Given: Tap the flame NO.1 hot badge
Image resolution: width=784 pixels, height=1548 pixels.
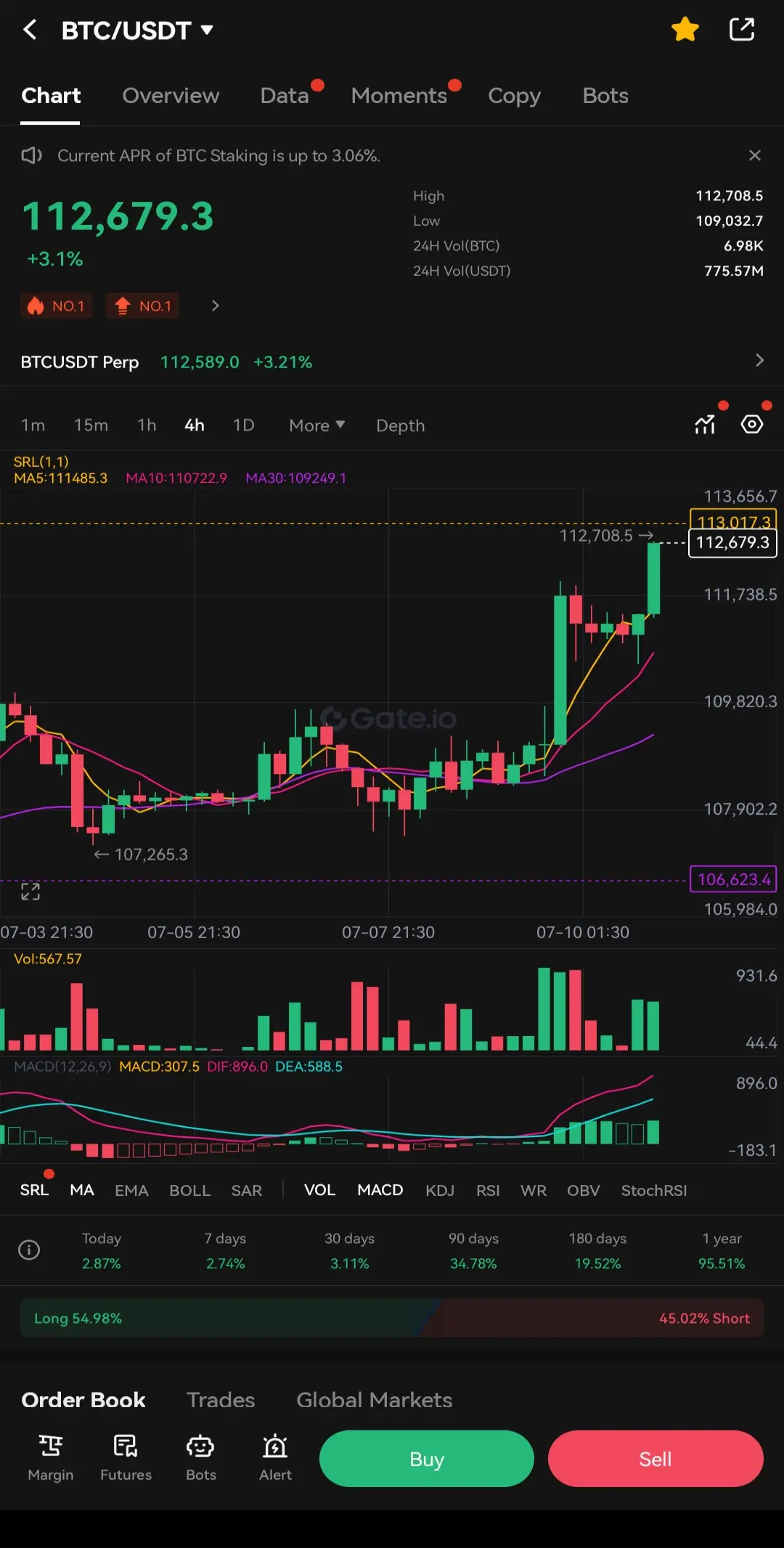Looking at the screenshot, I should coord(56,306).
